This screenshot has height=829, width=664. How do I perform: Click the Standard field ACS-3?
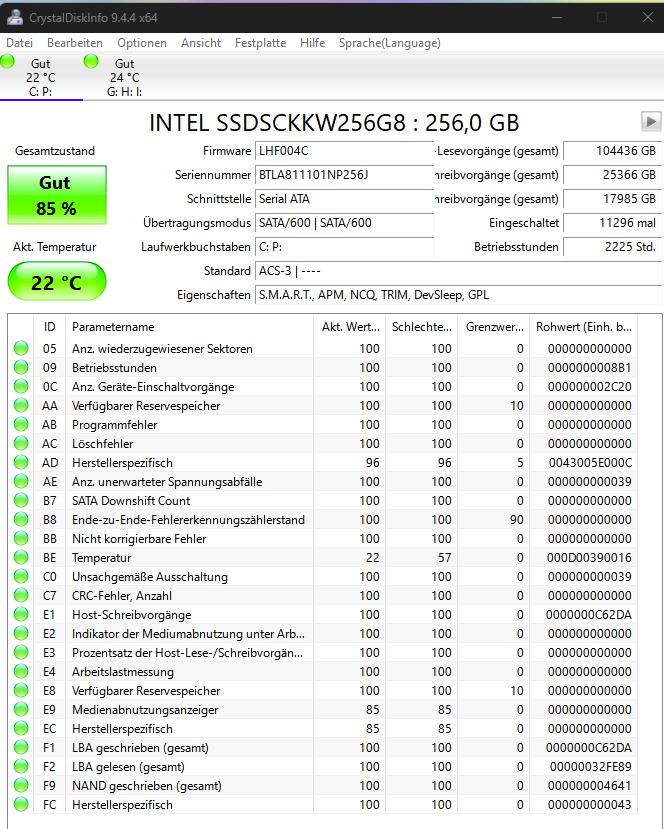pos(458,271)
